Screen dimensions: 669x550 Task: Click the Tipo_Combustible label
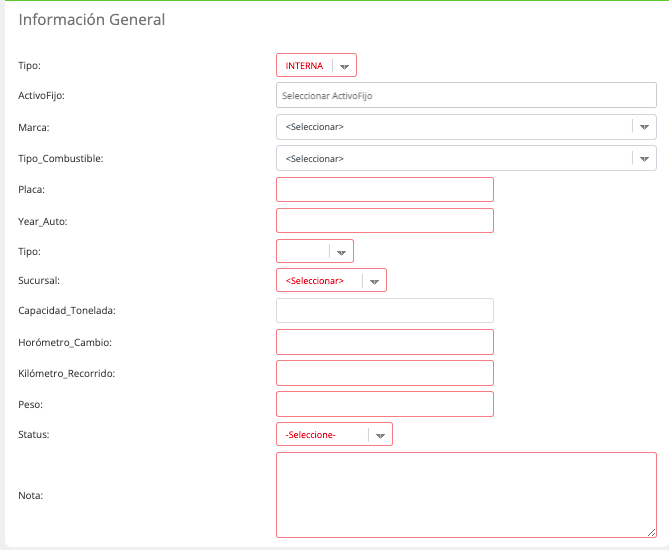tap(61, 159)
